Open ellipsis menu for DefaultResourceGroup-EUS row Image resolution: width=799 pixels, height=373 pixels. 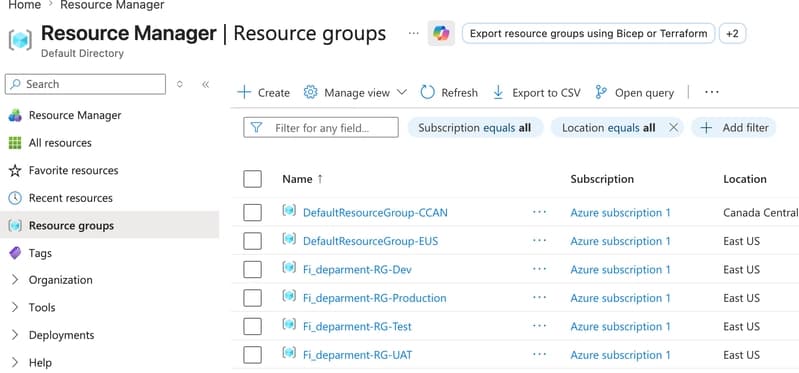(539, 241)
